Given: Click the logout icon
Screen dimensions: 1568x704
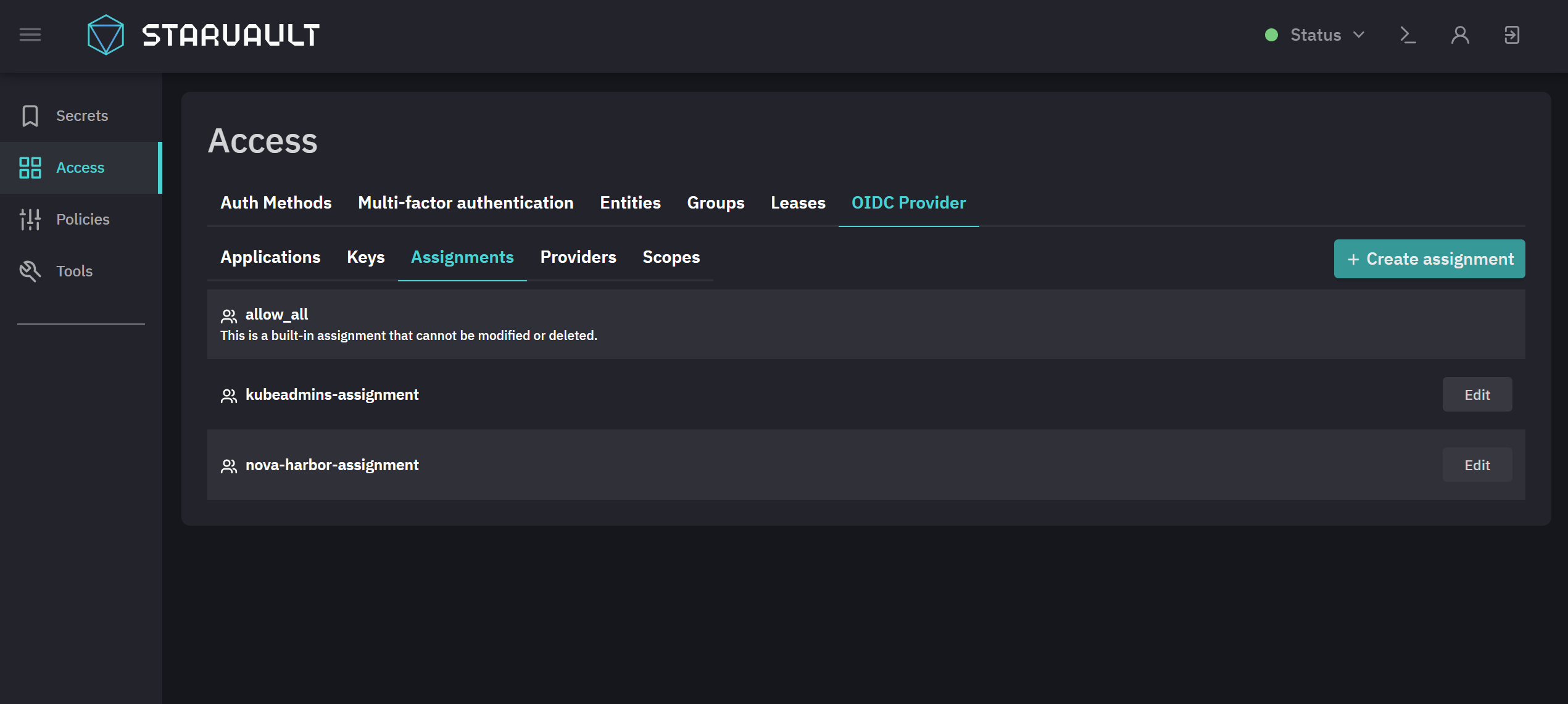Looking at the screenshot, I should click(x=1512, y=35).
